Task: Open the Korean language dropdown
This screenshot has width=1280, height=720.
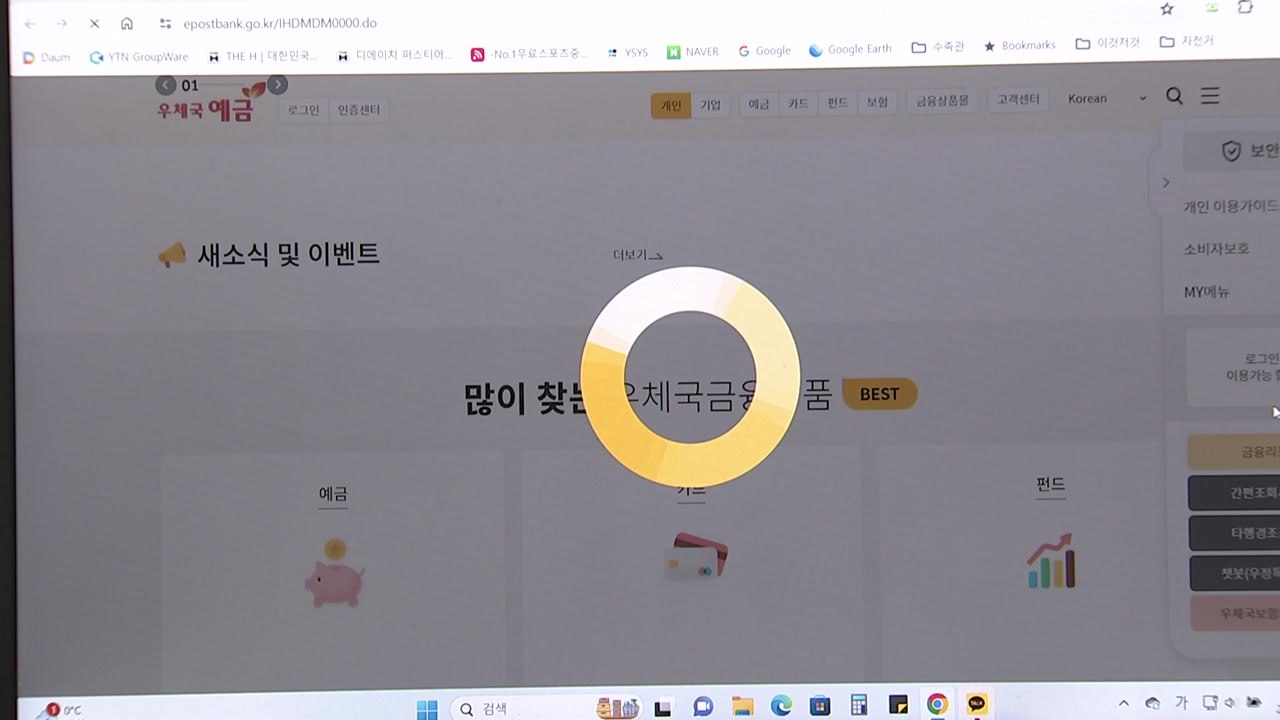Action: coord(1107,99)
